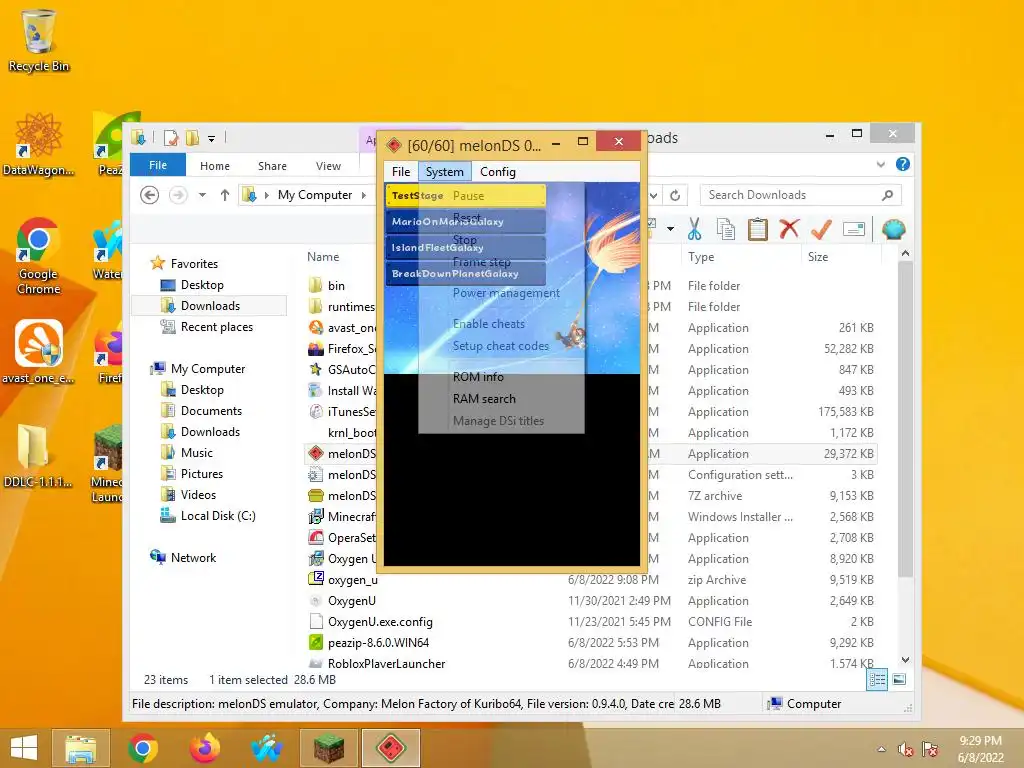Open the Recycle Bin desktop icon
This screenshot has width=1024, height=768.
pyautogui.click(x=39, y=40)
